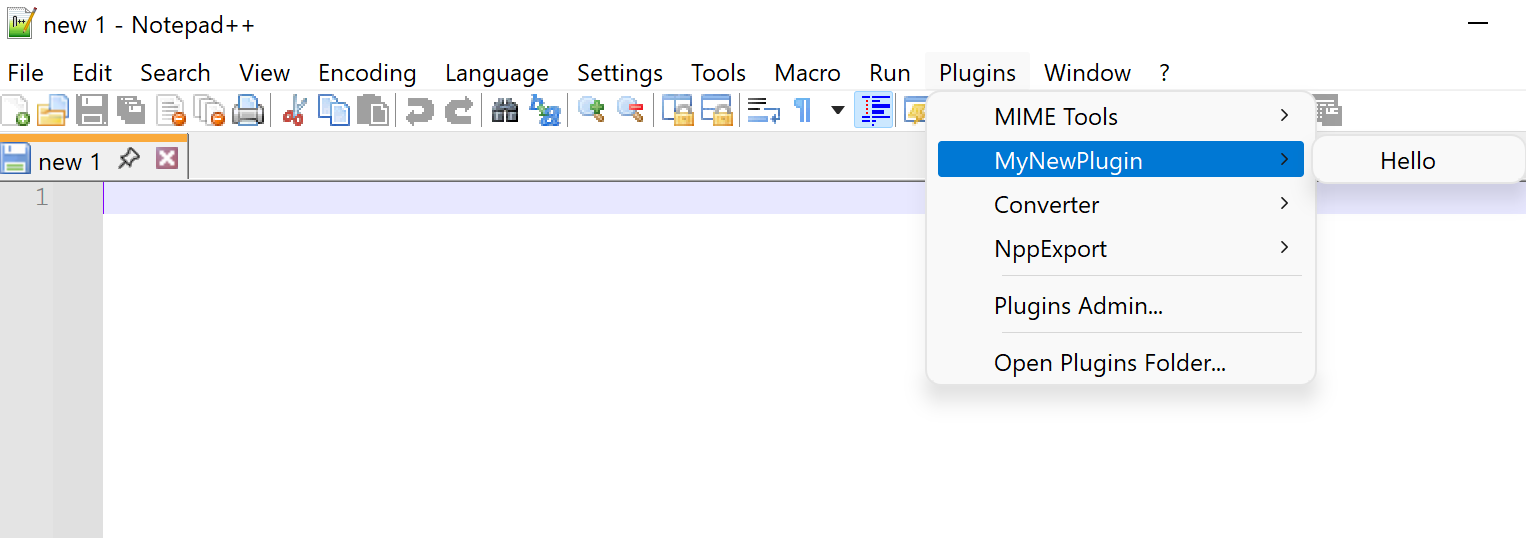Click line number 1 in the margin
This screenshot has height=538, width=1526.
point(42,198)
